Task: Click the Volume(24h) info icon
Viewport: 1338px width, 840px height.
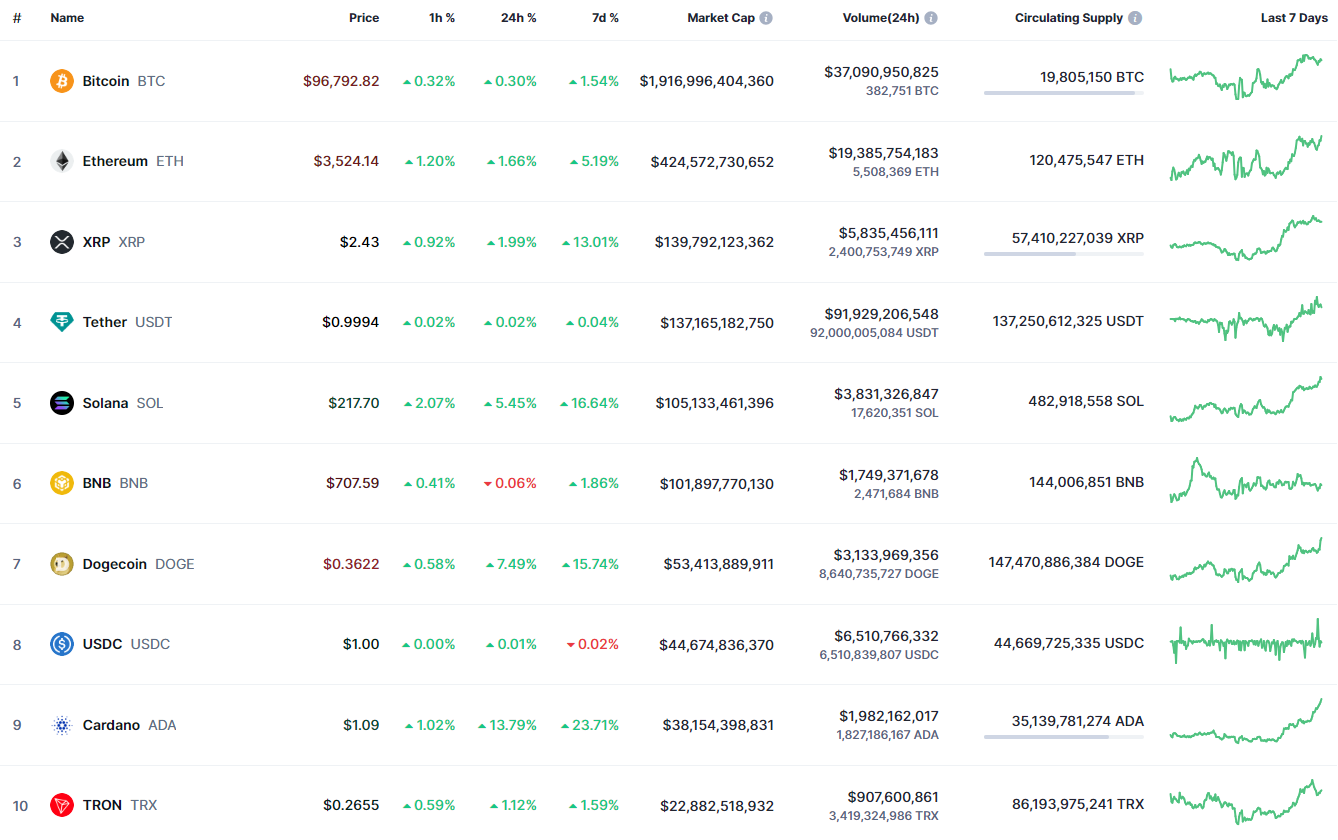Action: coord(931,18)
